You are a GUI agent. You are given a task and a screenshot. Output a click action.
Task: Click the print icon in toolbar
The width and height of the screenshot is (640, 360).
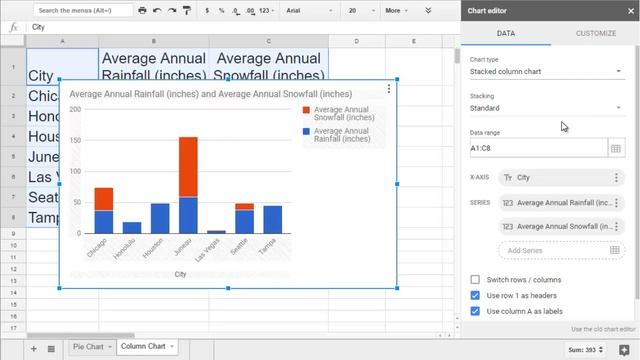142,11
